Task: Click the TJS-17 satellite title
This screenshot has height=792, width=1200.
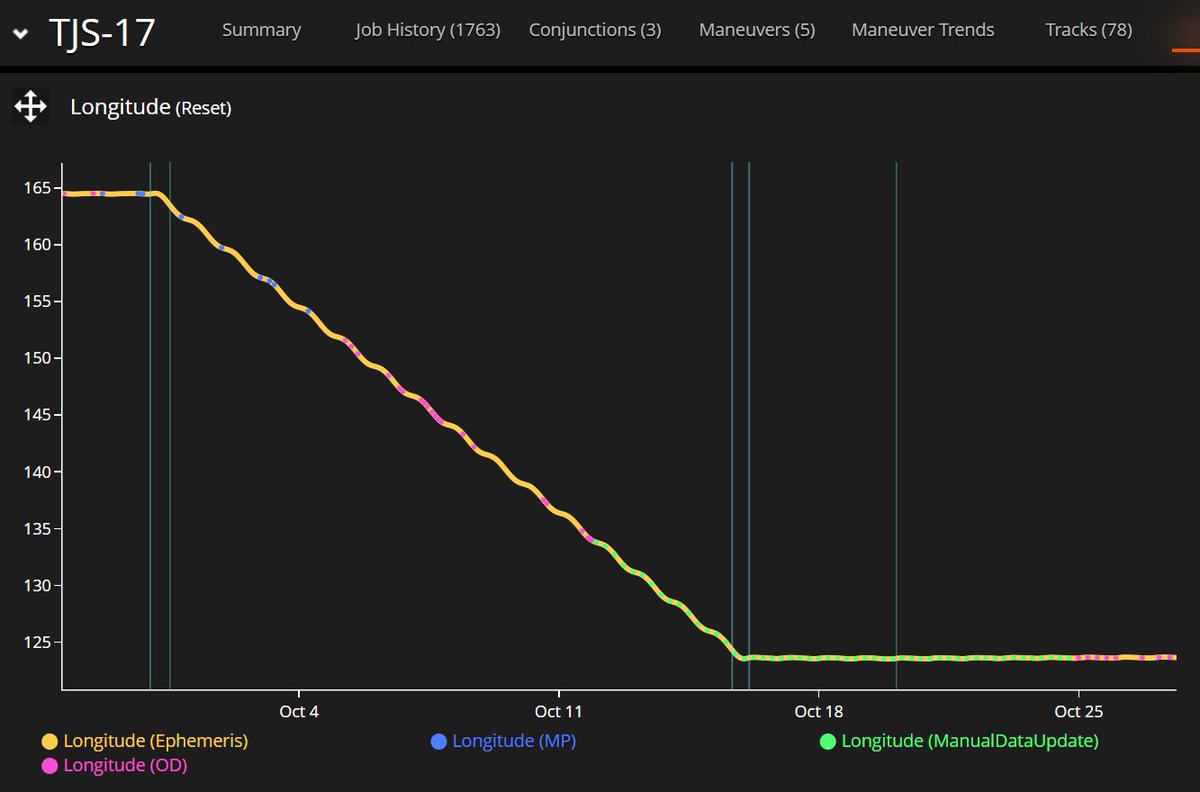Action: pyautogui.click(x=102, y=33)
